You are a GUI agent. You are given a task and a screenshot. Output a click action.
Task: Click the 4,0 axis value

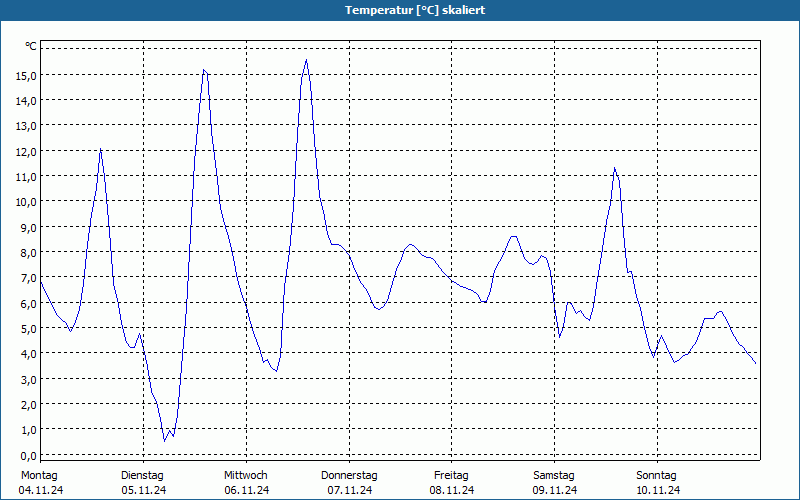pos(29,354)
